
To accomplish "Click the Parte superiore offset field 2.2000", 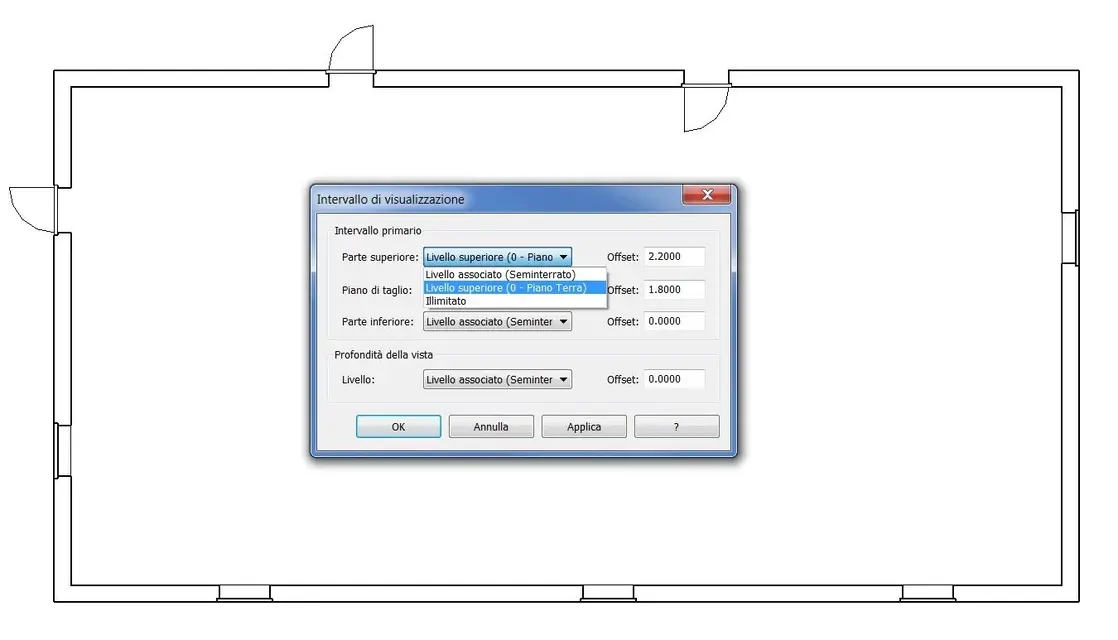I will 674,257.
